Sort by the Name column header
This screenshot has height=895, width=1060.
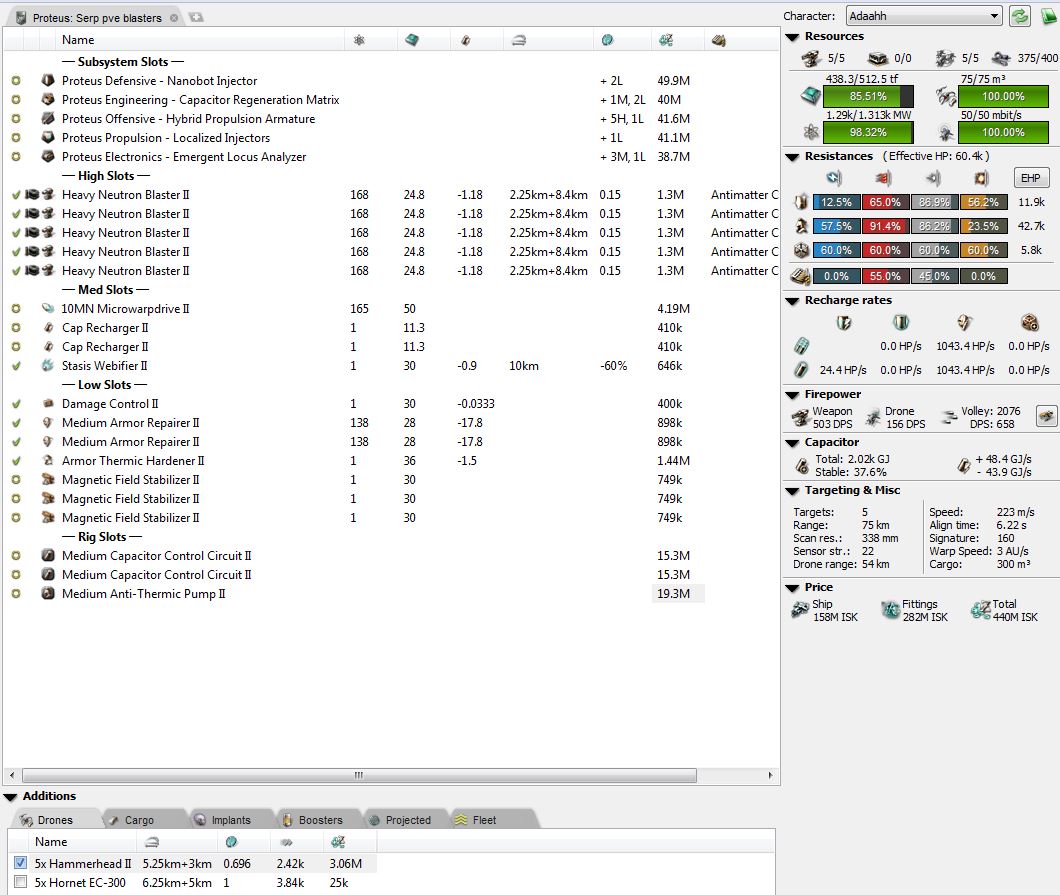(x=199, y=40)
